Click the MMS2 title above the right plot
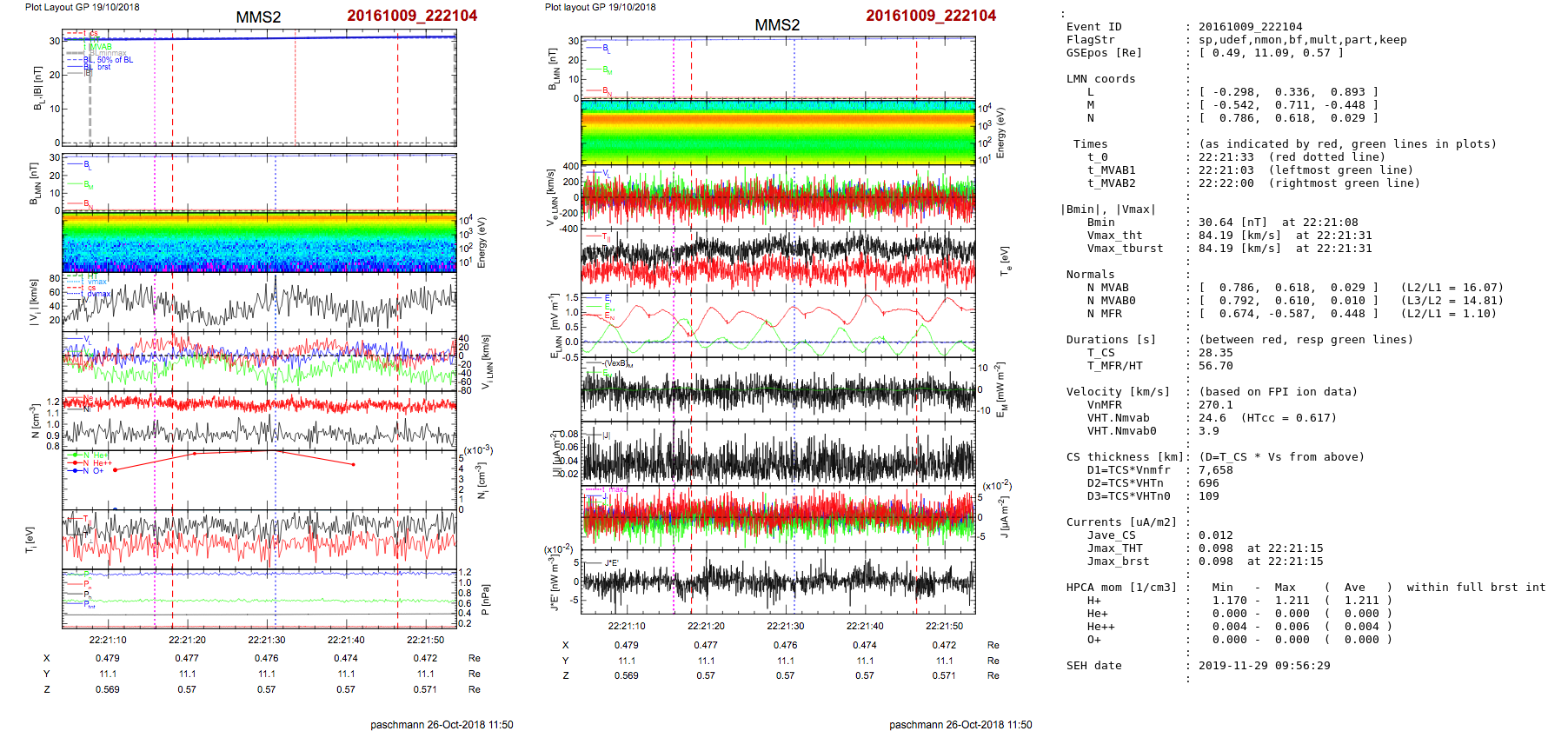Screen dimensions: 1568x731 click(777, 25)
